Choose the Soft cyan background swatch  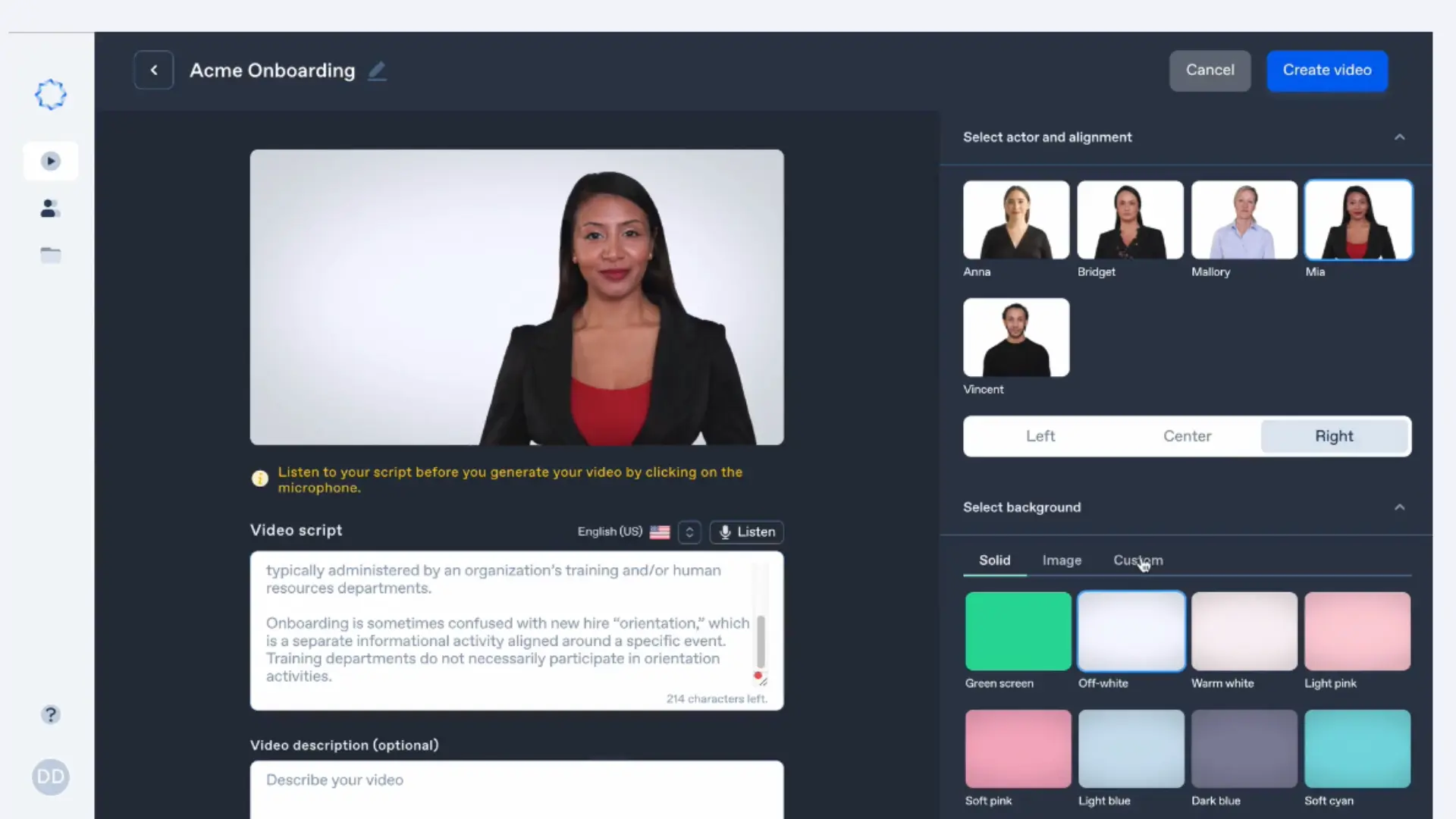pos(1357,748)
